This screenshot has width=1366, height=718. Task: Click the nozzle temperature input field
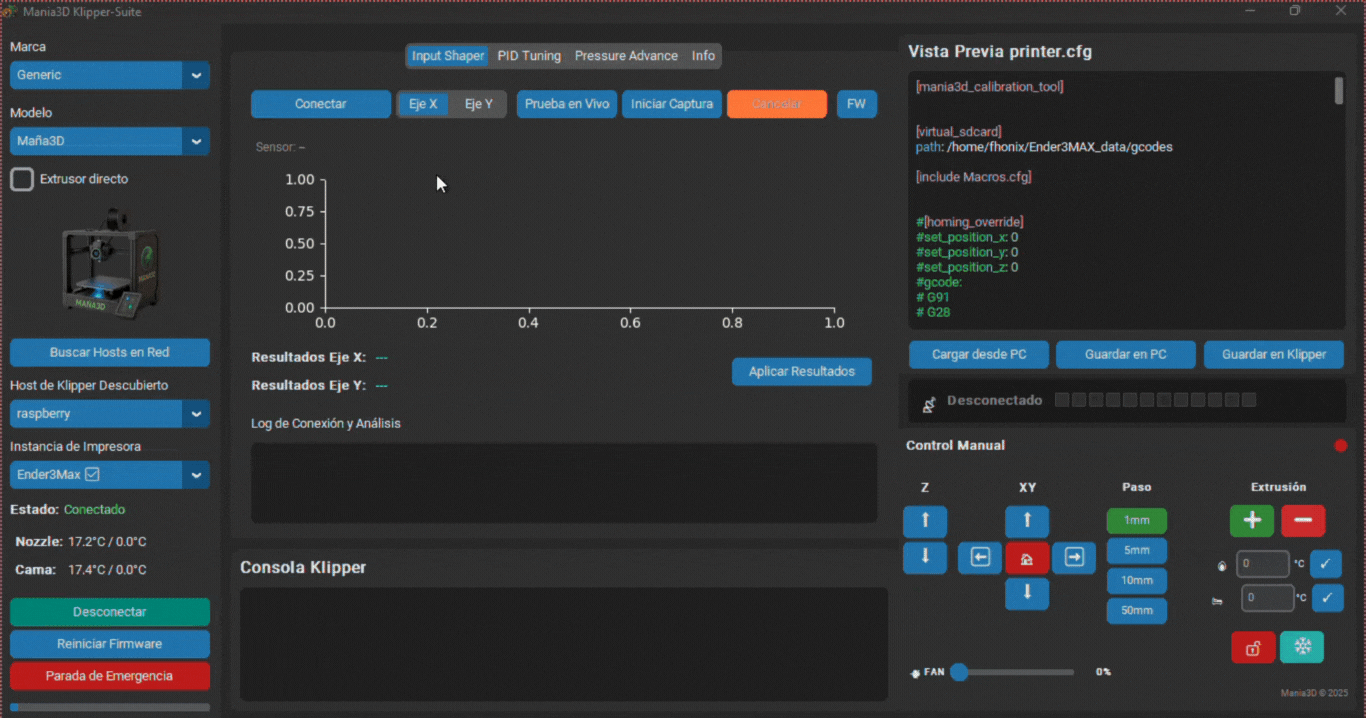coord(1263,564)
